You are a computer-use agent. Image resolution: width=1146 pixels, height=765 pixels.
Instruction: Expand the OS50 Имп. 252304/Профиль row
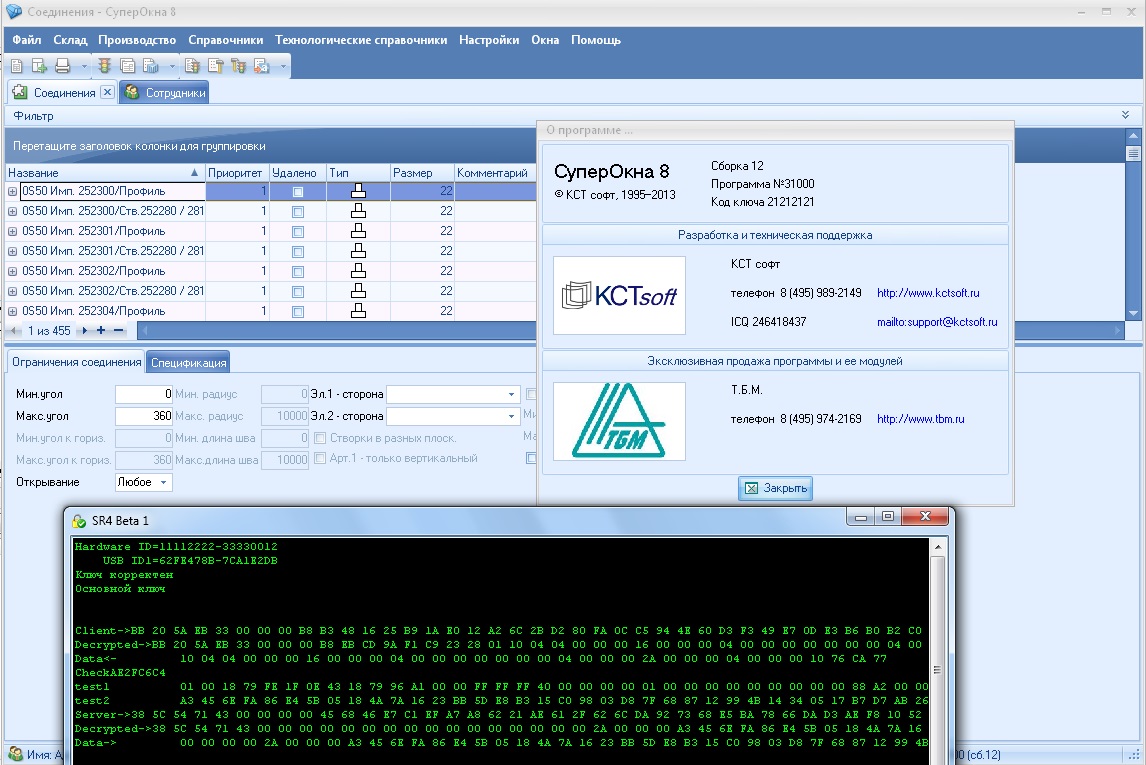click(12, 311)
